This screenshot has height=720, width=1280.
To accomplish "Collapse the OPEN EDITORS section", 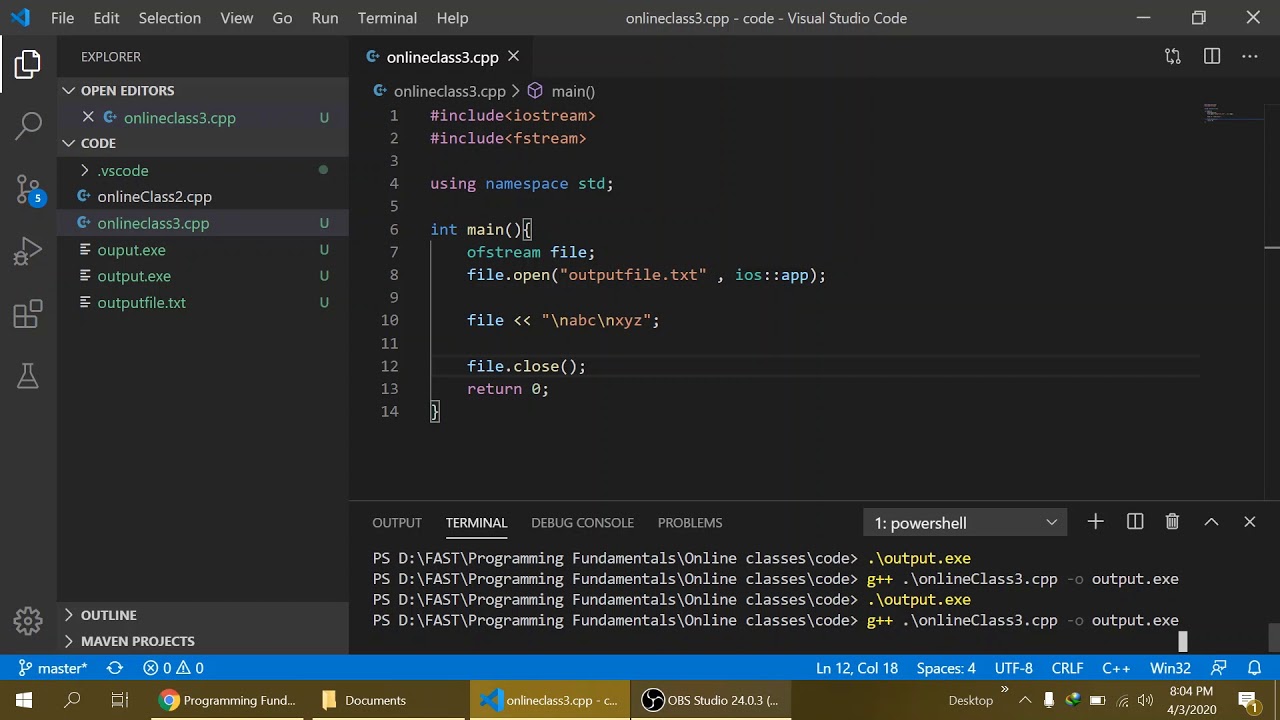I will click(127, 91).
